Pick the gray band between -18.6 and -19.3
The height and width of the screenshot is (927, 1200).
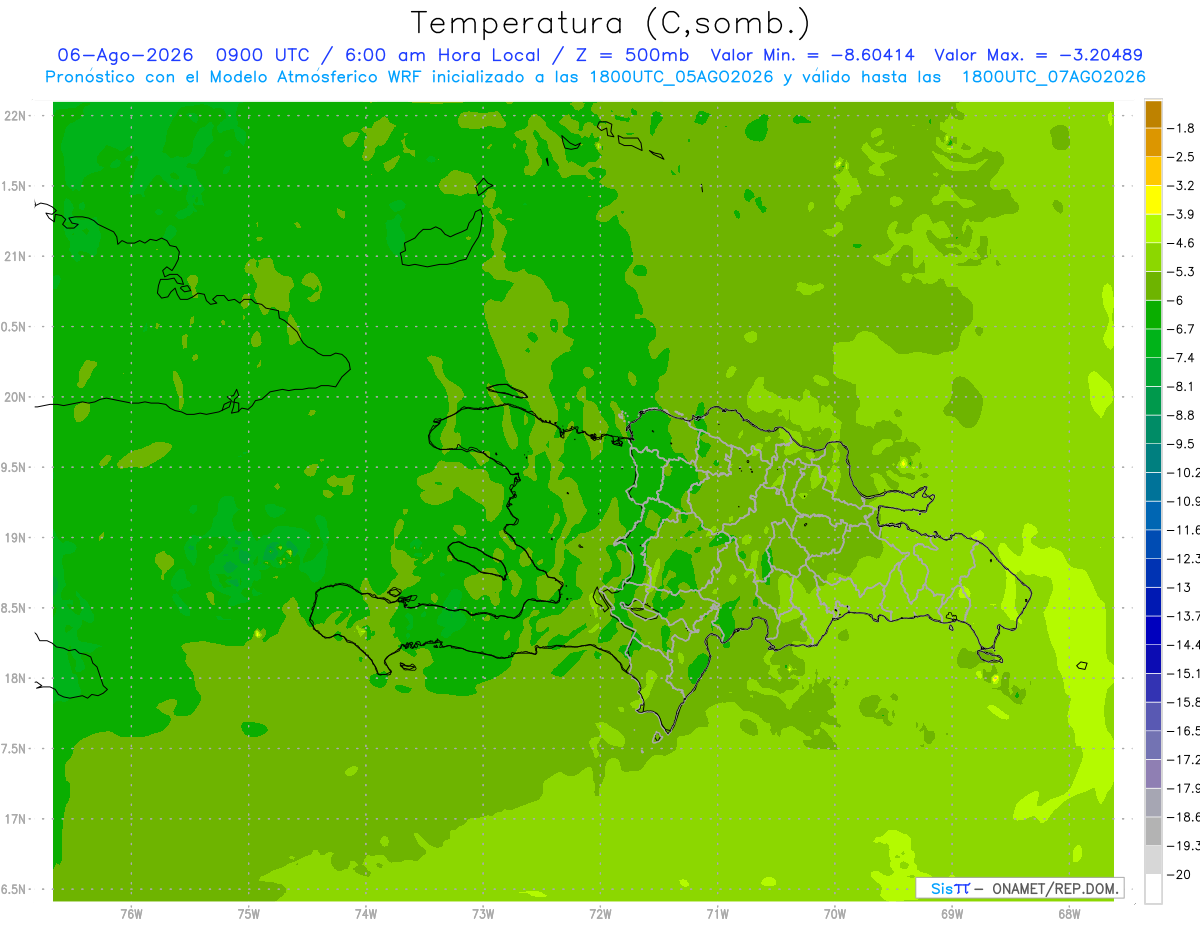click(1153, 831)
